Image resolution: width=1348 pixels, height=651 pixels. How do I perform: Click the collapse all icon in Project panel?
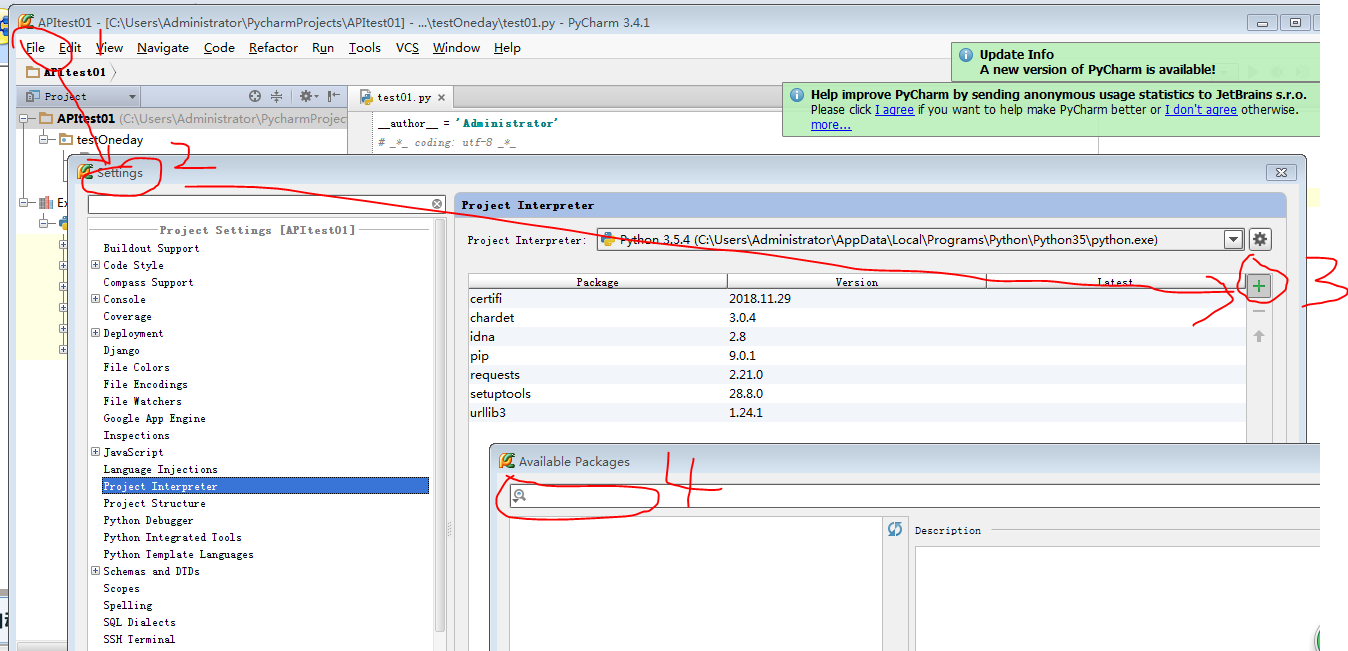(x=277, y=96)
